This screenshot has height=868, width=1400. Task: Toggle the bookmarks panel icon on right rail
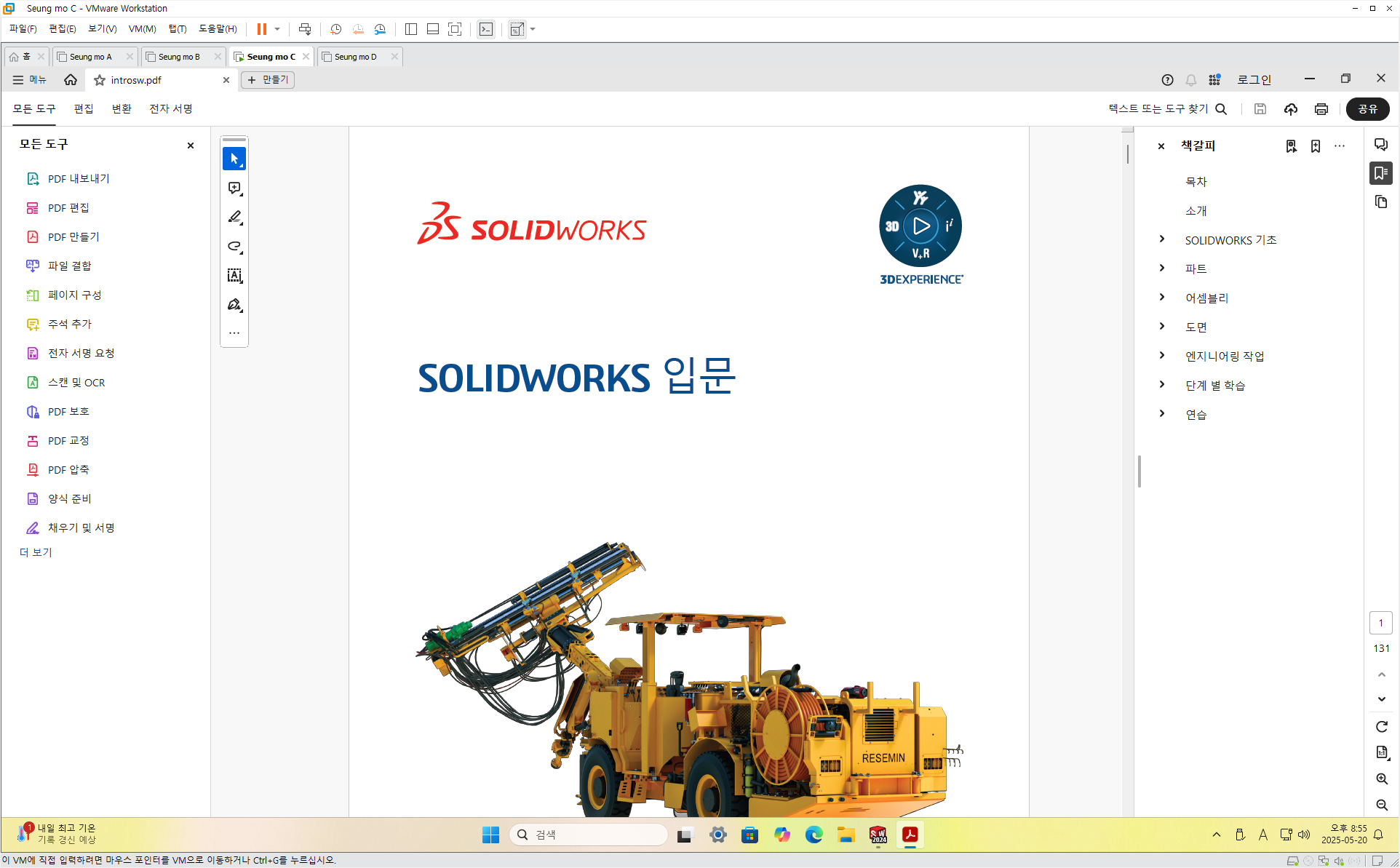click(1380, 173)
